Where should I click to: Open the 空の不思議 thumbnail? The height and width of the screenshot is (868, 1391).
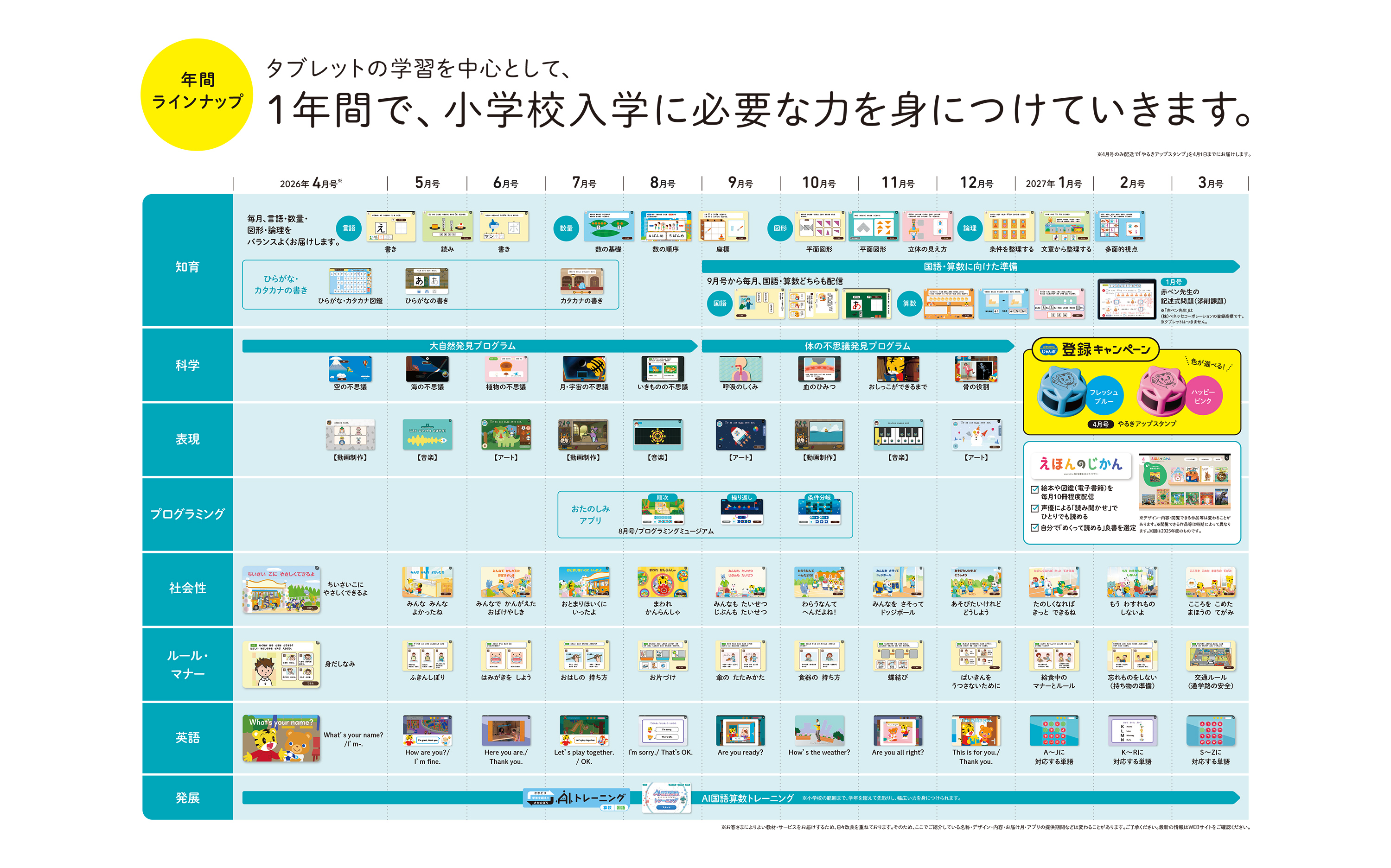(350, 369)
